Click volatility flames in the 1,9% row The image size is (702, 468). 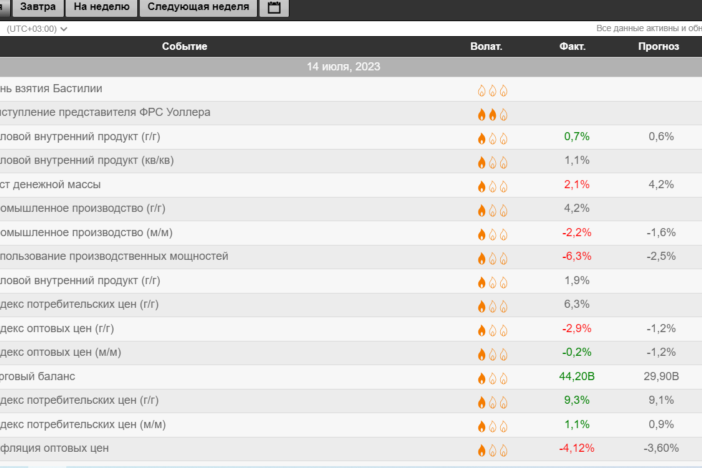tap(492, 283)
